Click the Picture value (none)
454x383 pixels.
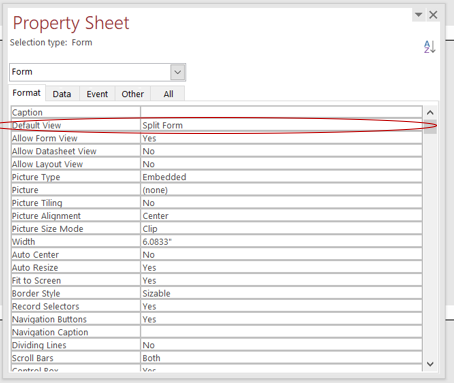click(281, 190)
